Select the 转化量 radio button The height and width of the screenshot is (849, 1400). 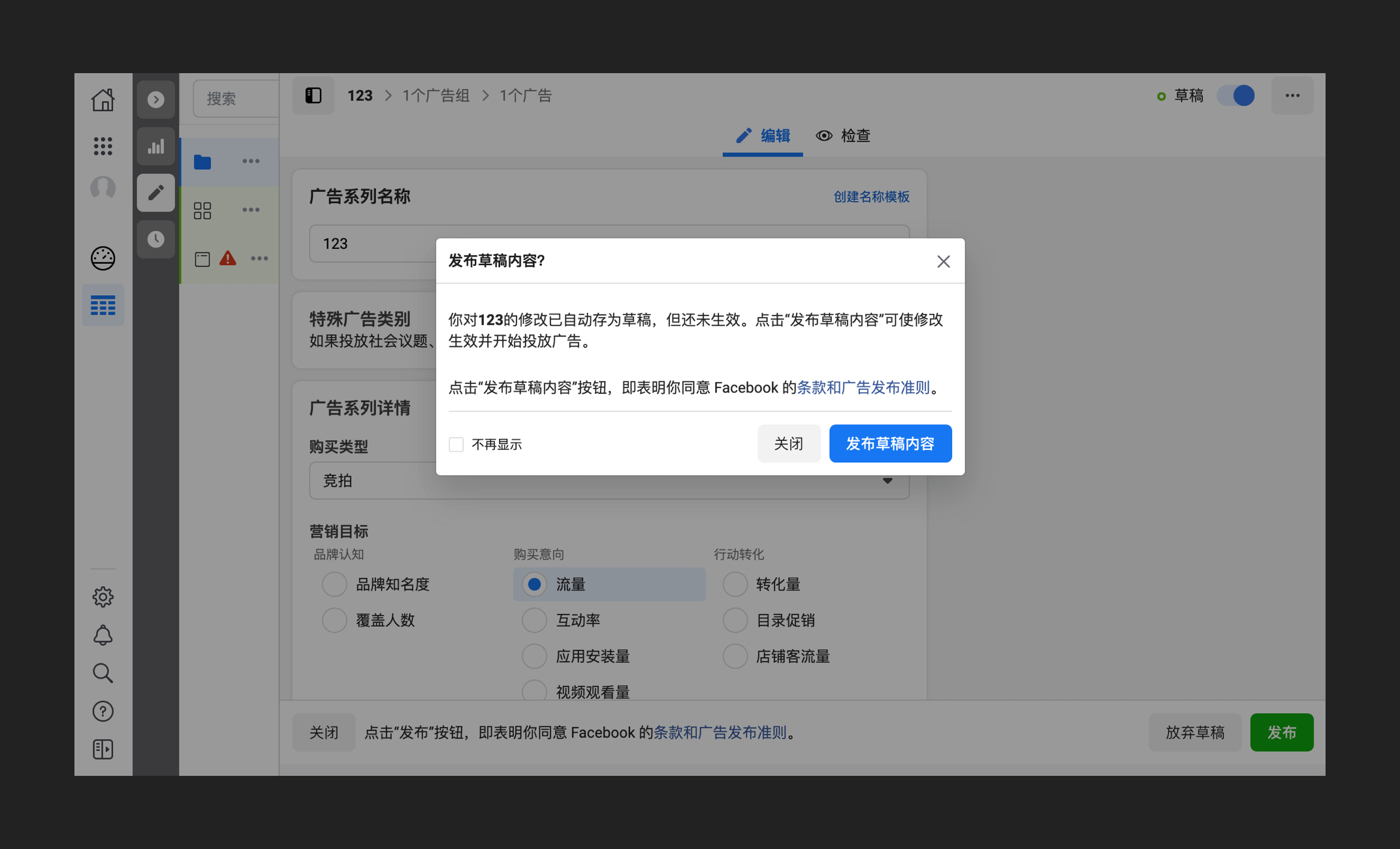pos(735,584)
